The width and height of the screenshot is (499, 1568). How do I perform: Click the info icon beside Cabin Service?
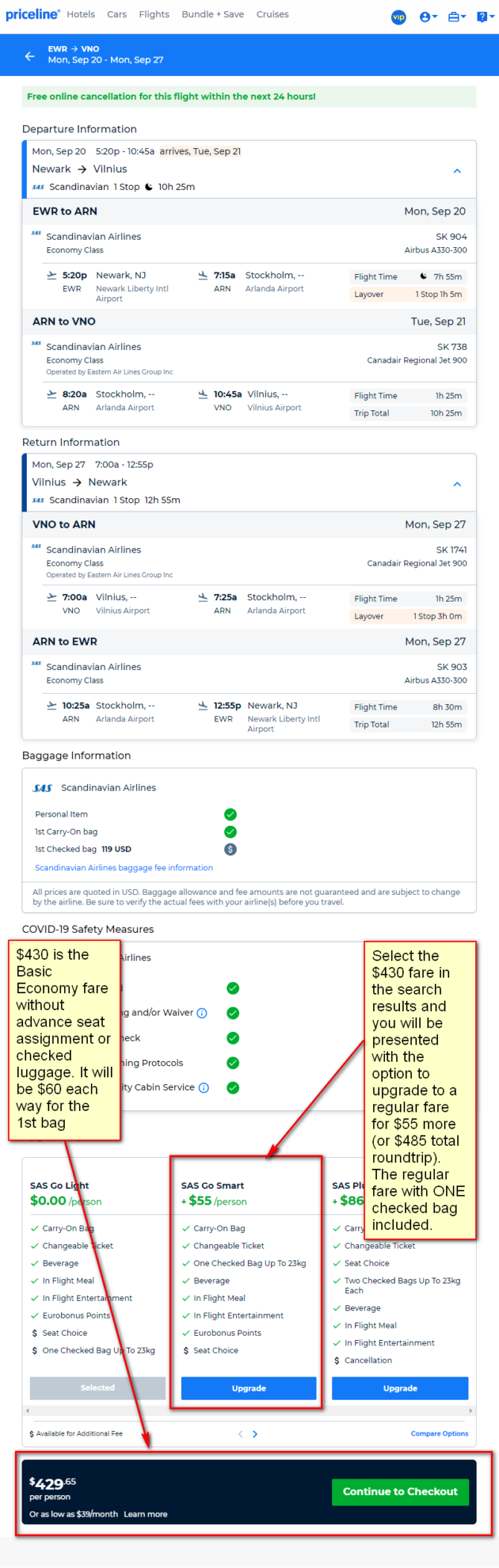[204, 1088]
